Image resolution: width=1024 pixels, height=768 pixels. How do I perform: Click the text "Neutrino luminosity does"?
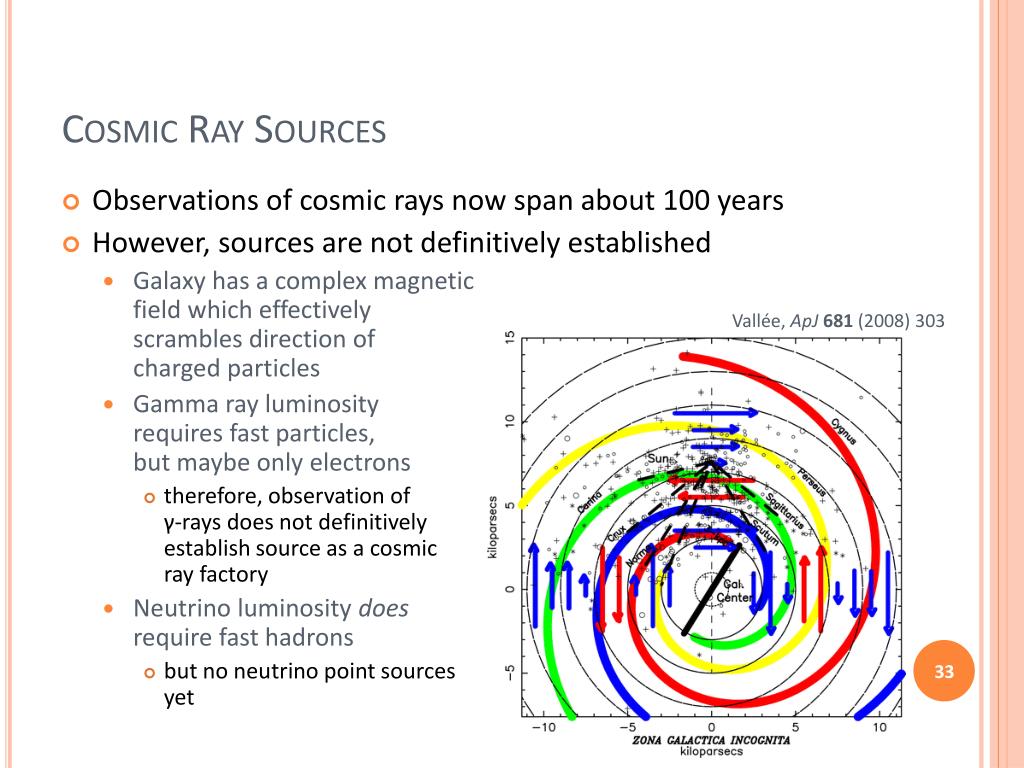pos(270,609)
